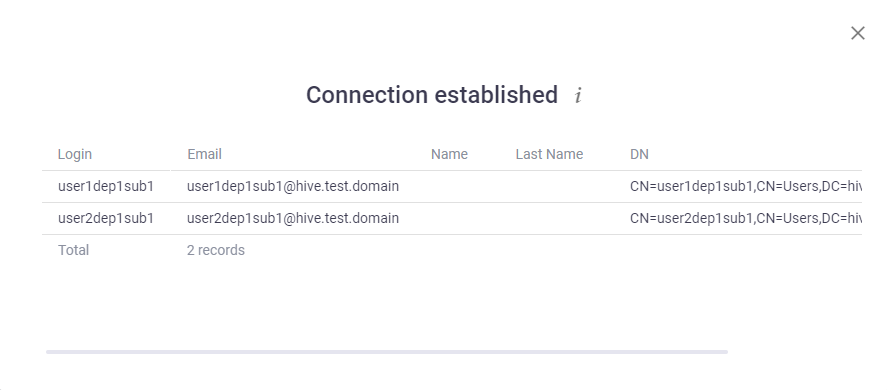Click the Connection established heading
887x390 pixels.
pos(432,95)
